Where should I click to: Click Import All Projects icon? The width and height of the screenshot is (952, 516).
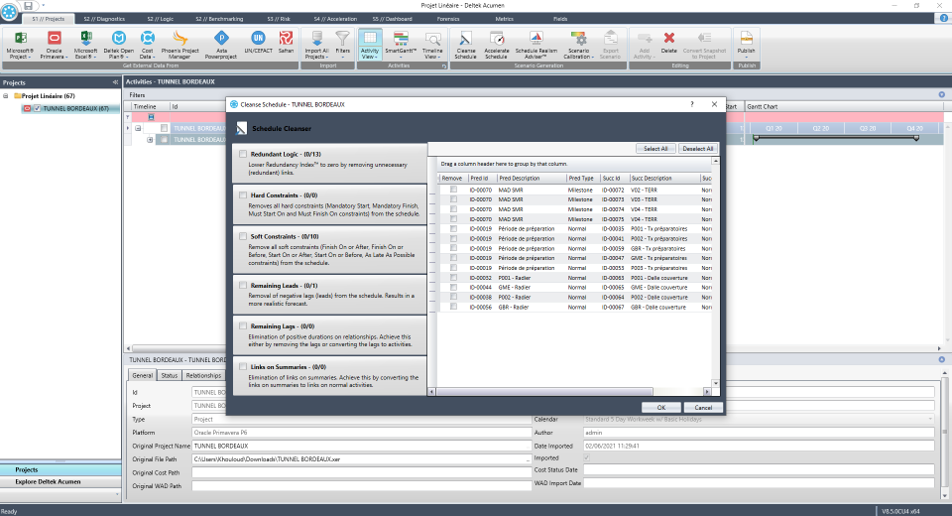[316, 39]
